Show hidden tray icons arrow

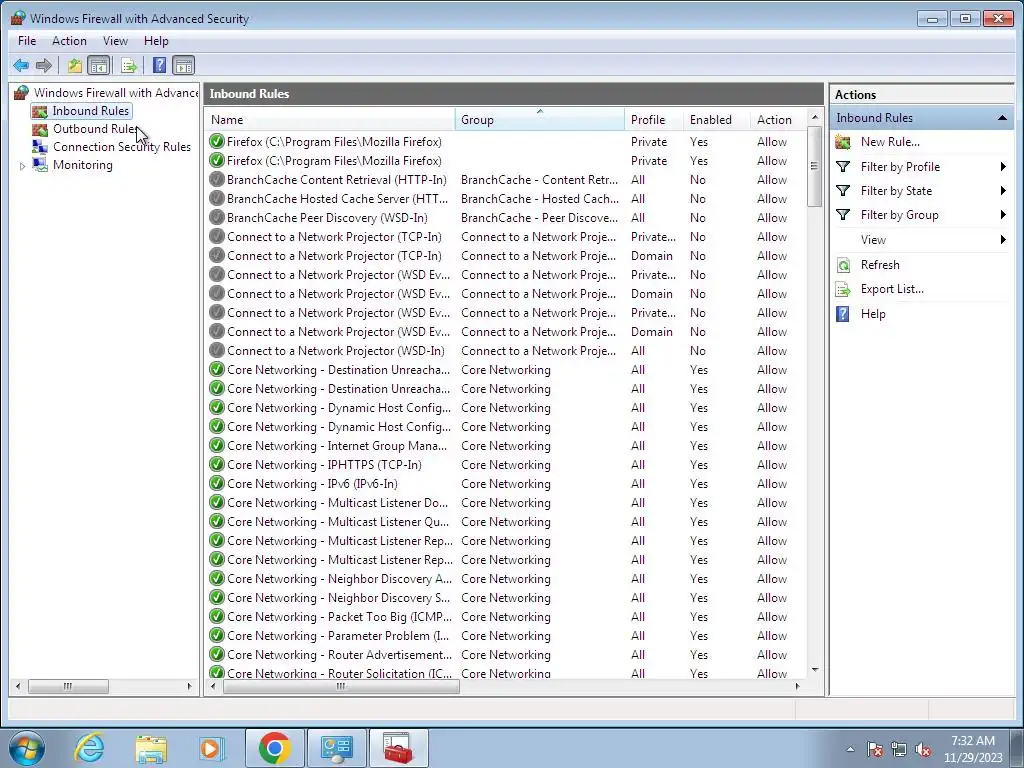pyautogui.click(x=850, y=749)
